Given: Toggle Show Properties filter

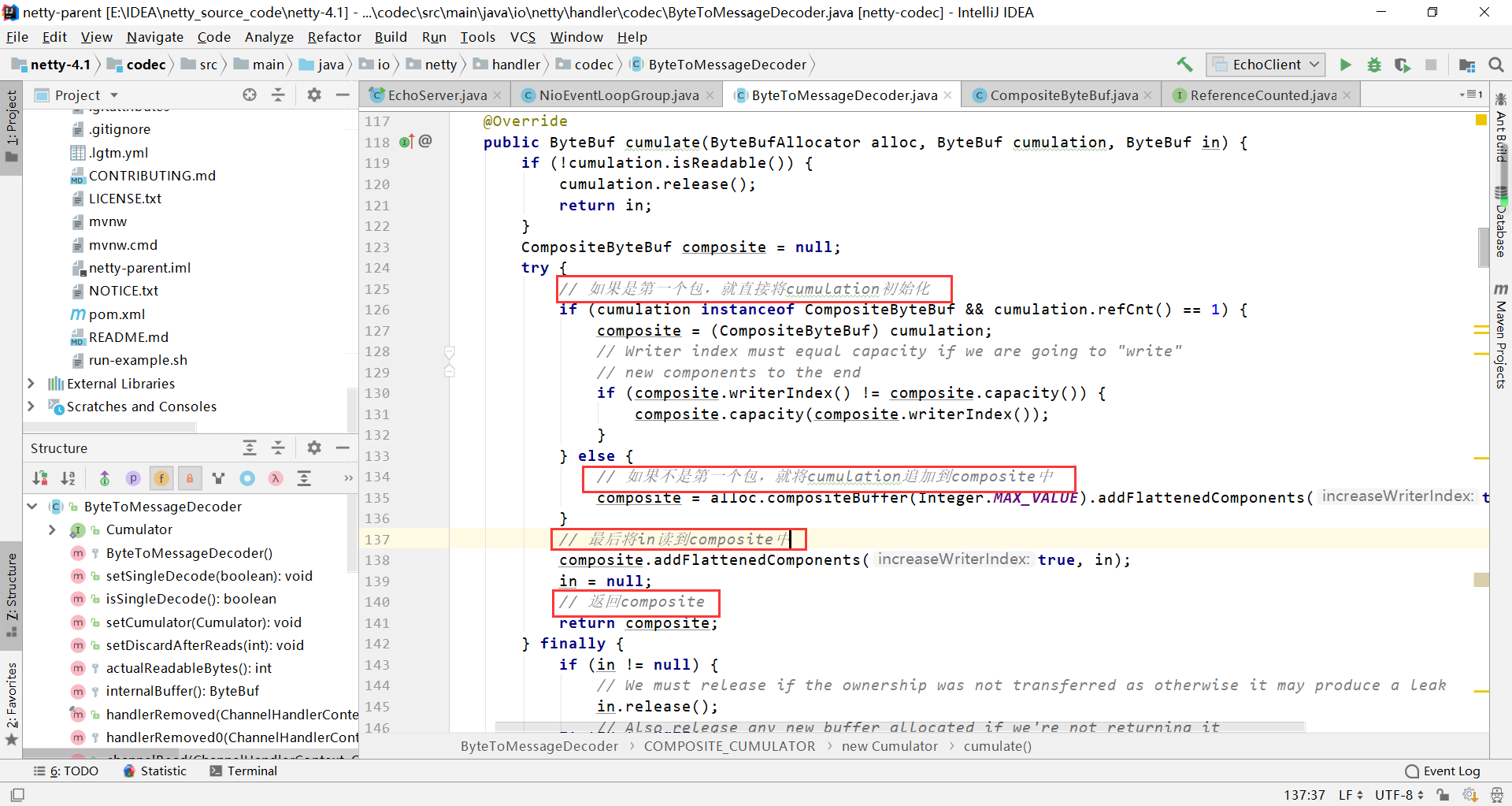Looking at the screenshot, I should [133, 478].
